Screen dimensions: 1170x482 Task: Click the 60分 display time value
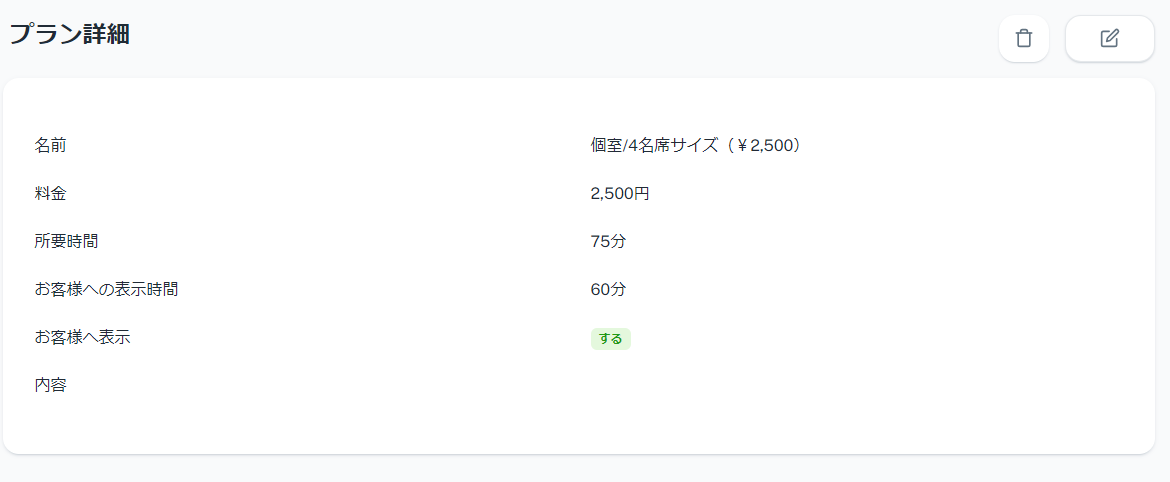click(x=609, y=289)
